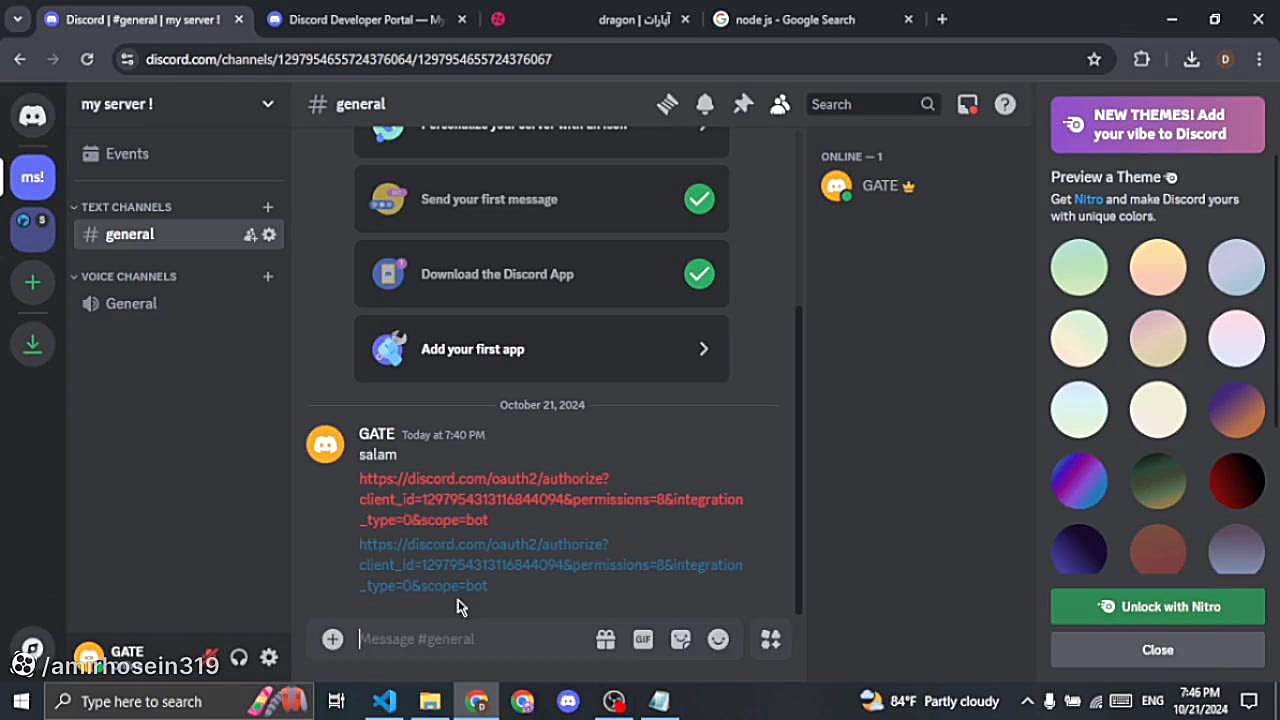This screenshot has height=720, width=1280.
Task: Expand the "Add your first app" card
Action: (541, 349)
